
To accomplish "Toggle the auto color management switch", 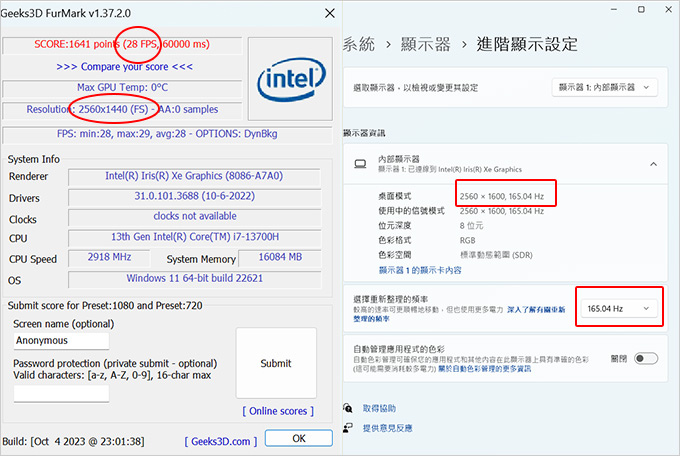I will click(646, 358).
